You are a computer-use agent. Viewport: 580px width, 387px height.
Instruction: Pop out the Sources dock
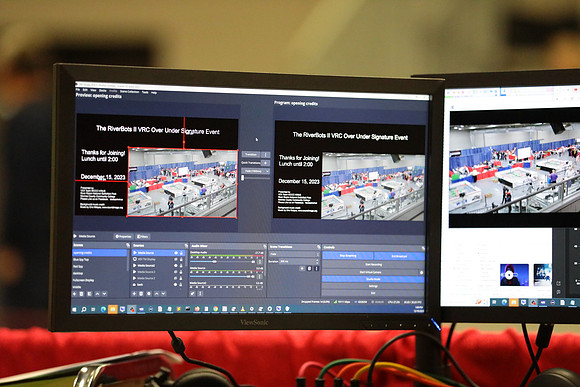pyautogui.click(x=186, y=246)
